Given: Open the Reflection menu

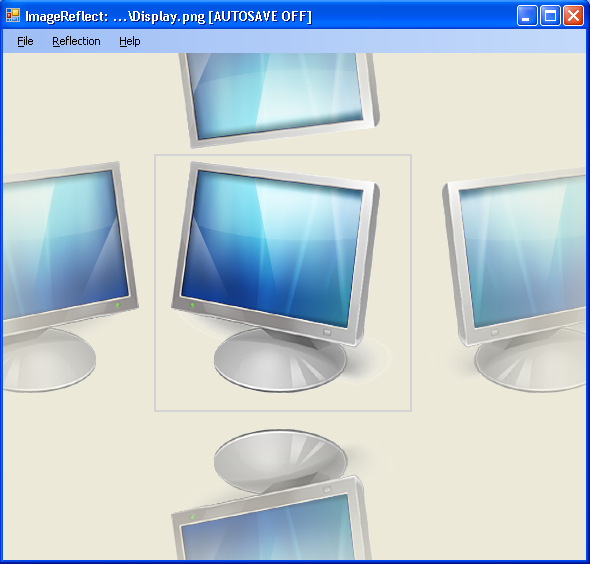Looking at the screenshot, I should [x=76, y=41].
